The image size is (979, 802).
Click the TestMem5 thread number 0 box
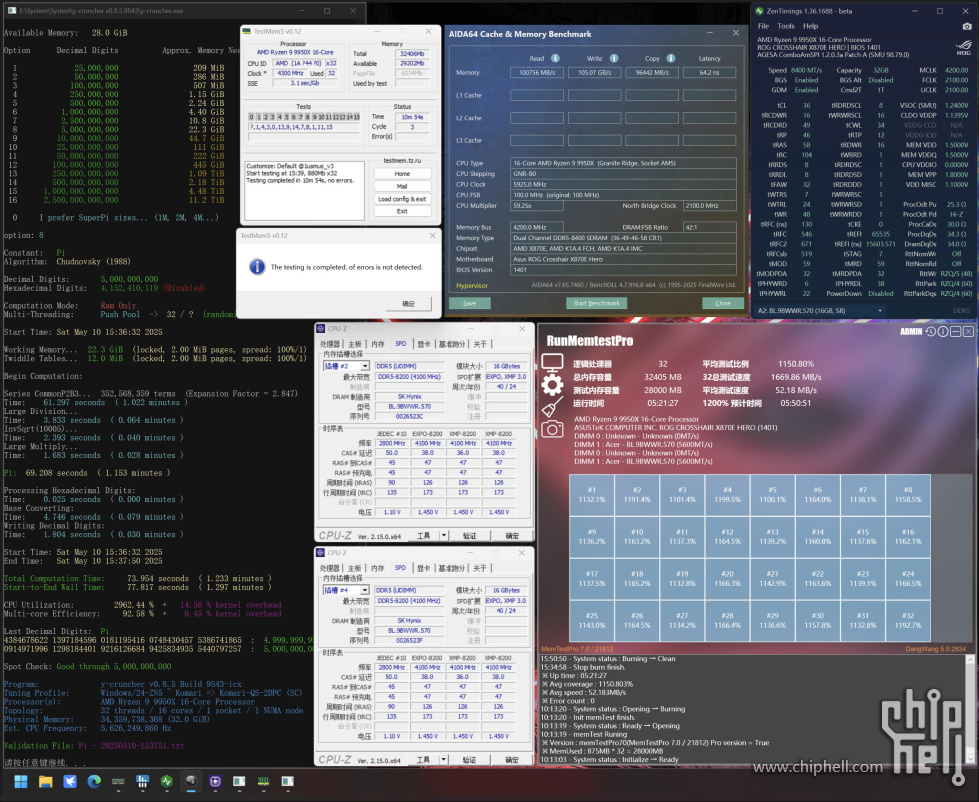(x=251, y=117)
